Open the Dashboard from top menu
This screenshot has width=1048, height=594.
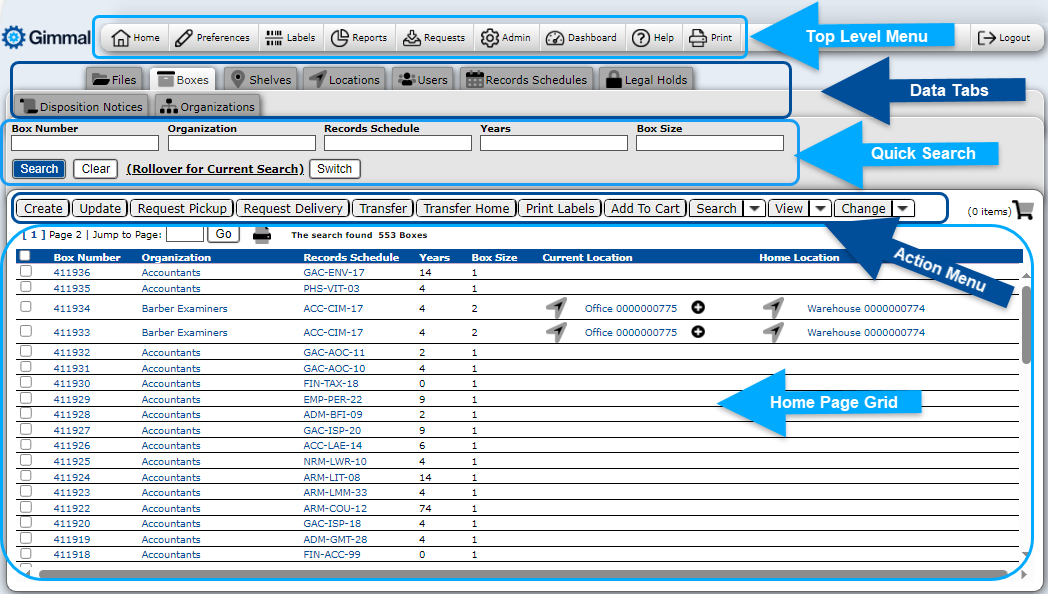(582, 38)
